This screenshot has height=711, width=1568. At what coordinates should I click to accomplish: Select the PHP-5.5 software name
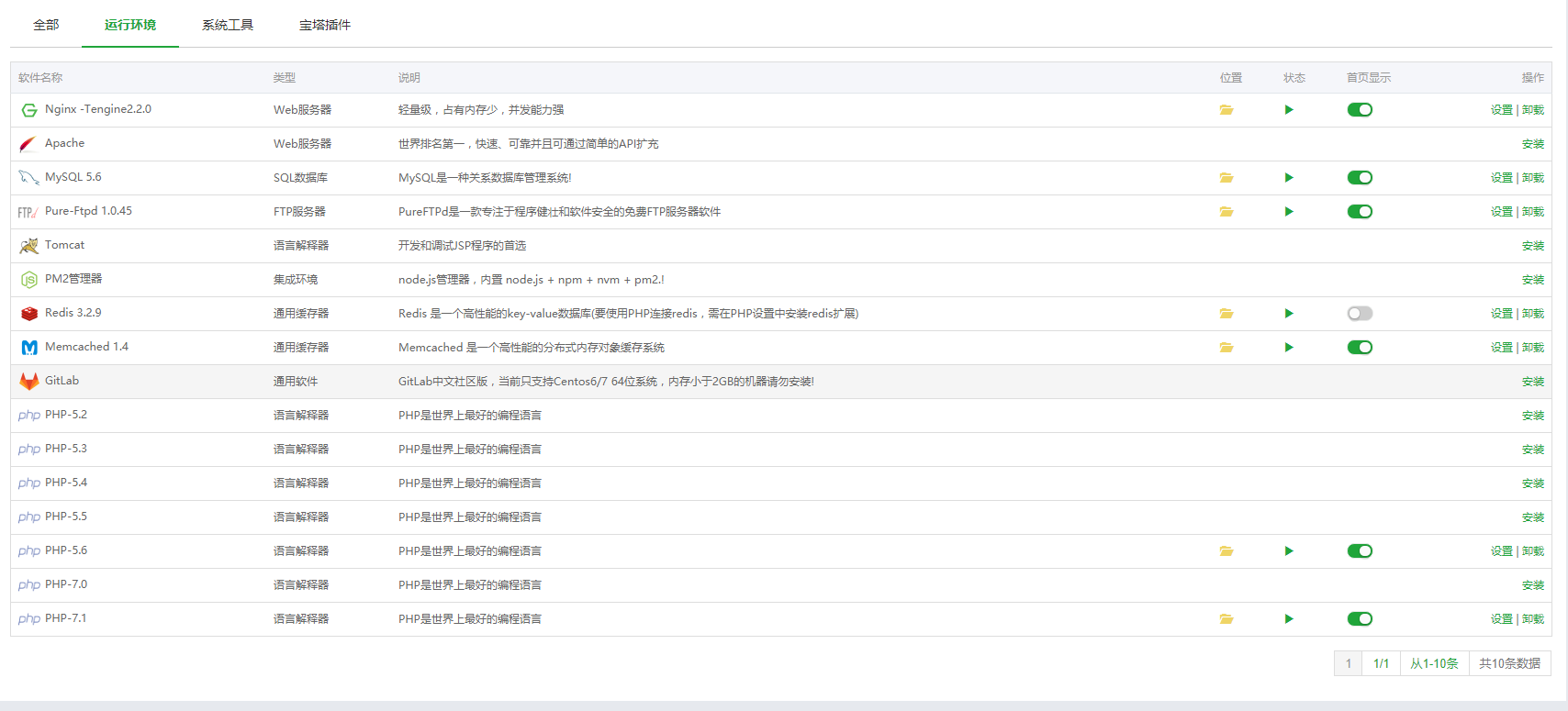click(66, 517)
